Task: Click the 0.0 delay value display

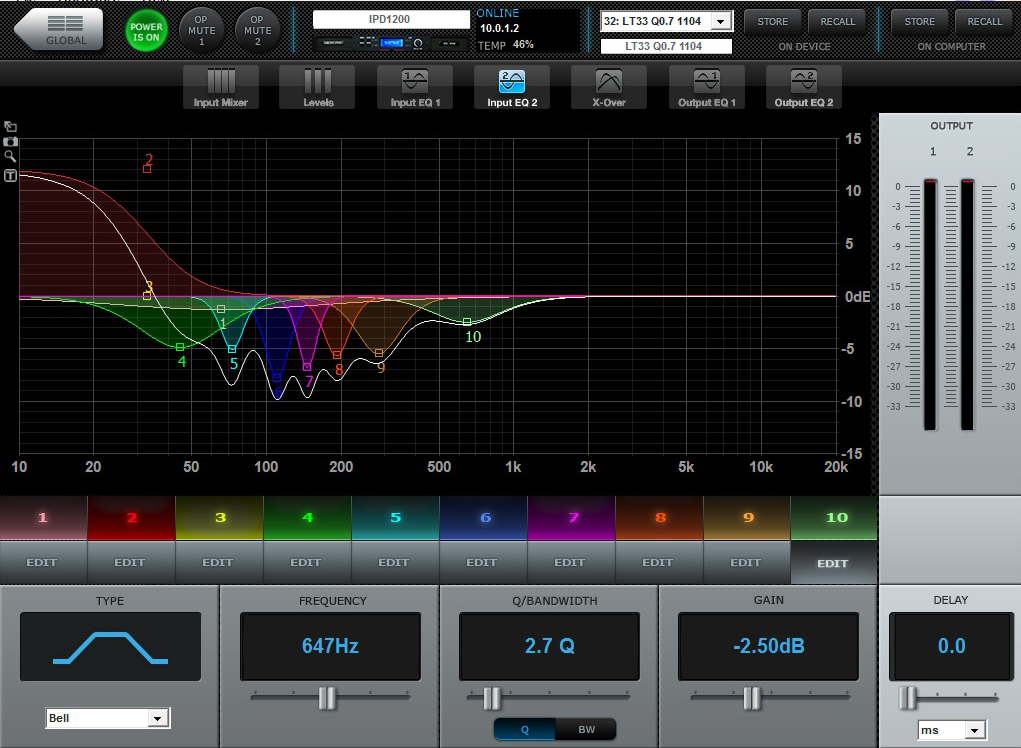Action: [951, 646]
